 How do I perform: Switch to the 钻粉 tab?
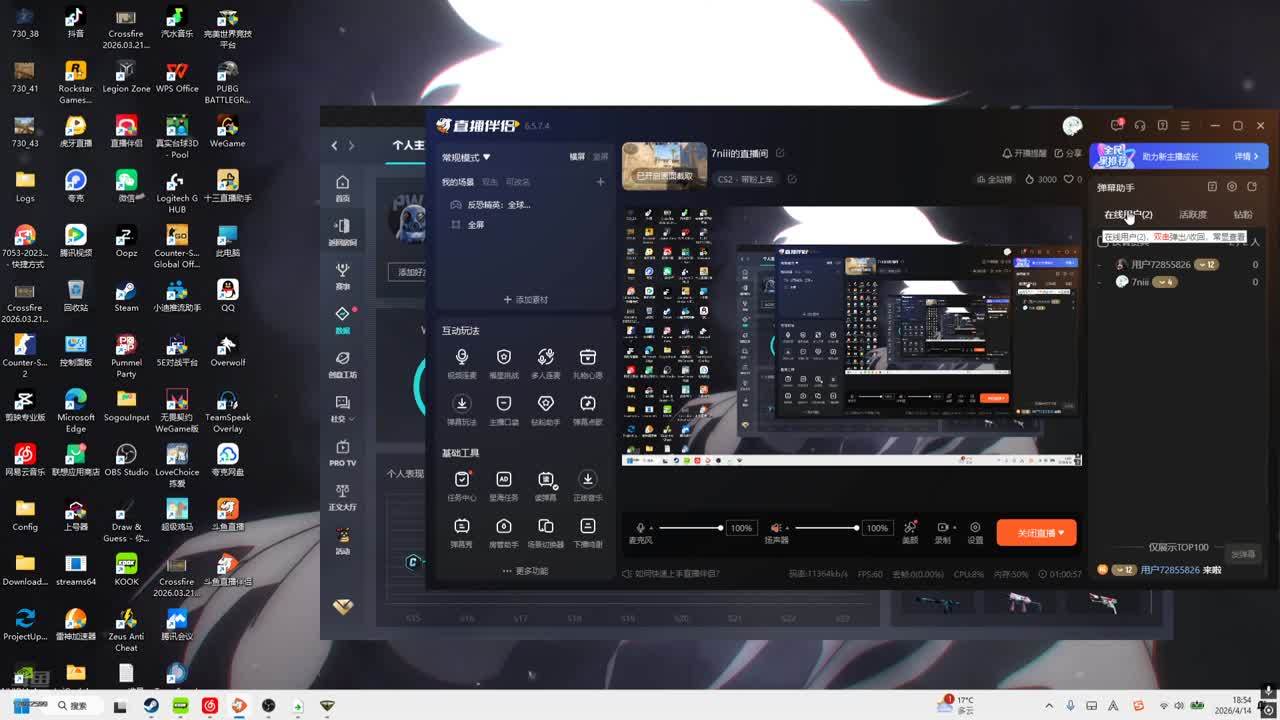tap(1242, 215)
